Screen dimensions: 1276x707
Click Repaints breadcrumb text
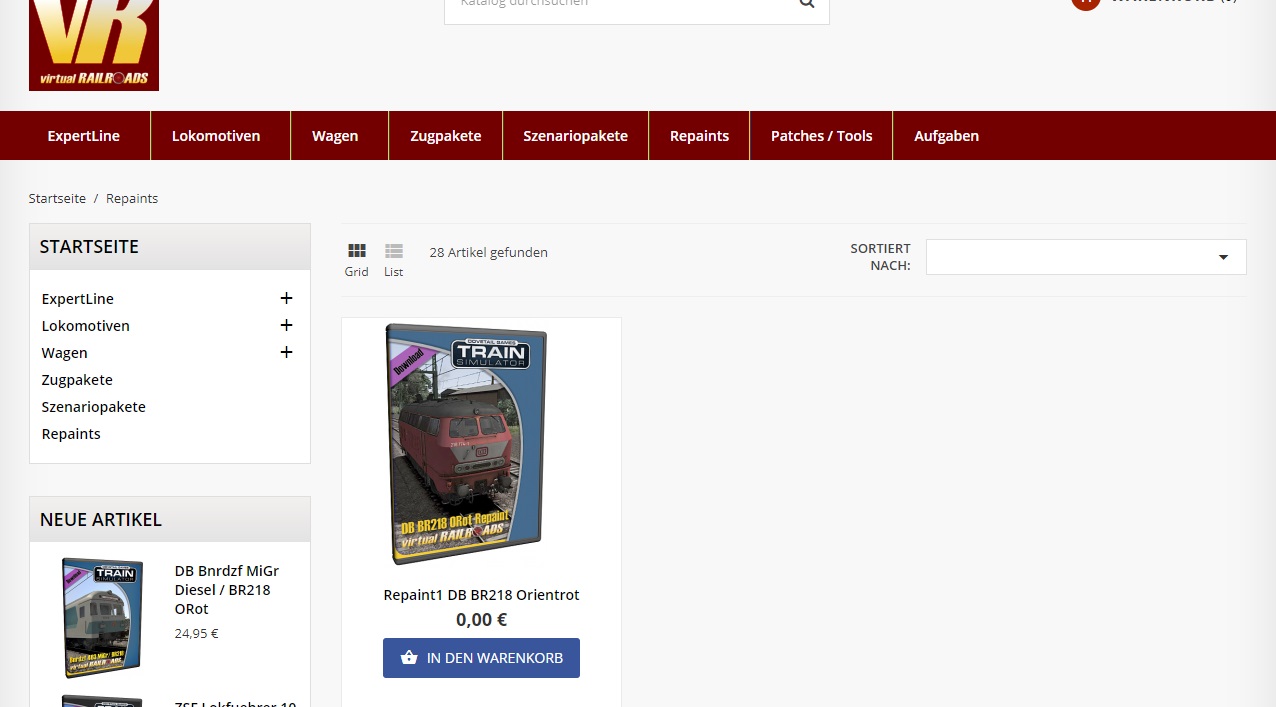132,199
